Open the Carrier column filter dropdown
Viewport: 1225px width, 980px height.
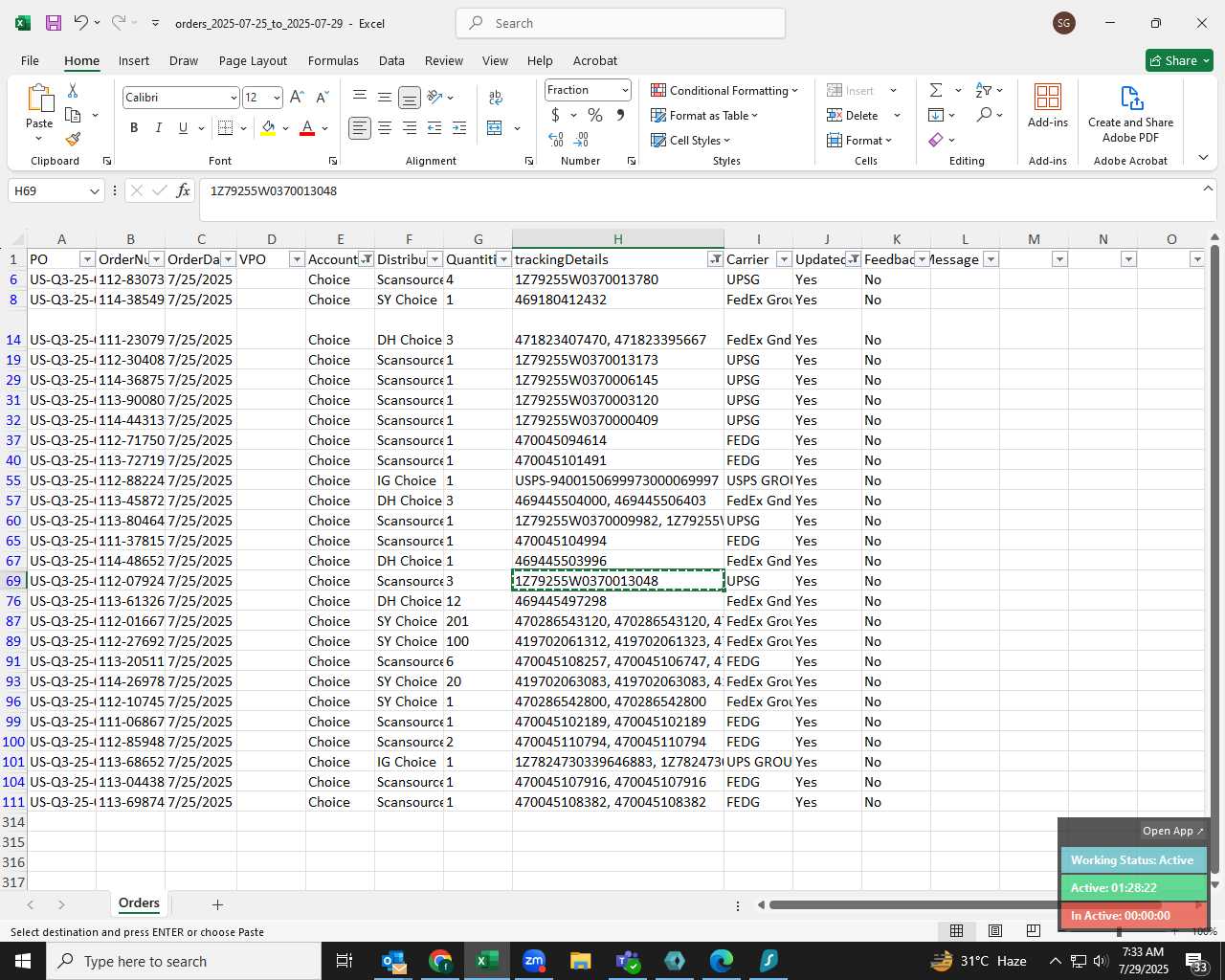[784, 259]
